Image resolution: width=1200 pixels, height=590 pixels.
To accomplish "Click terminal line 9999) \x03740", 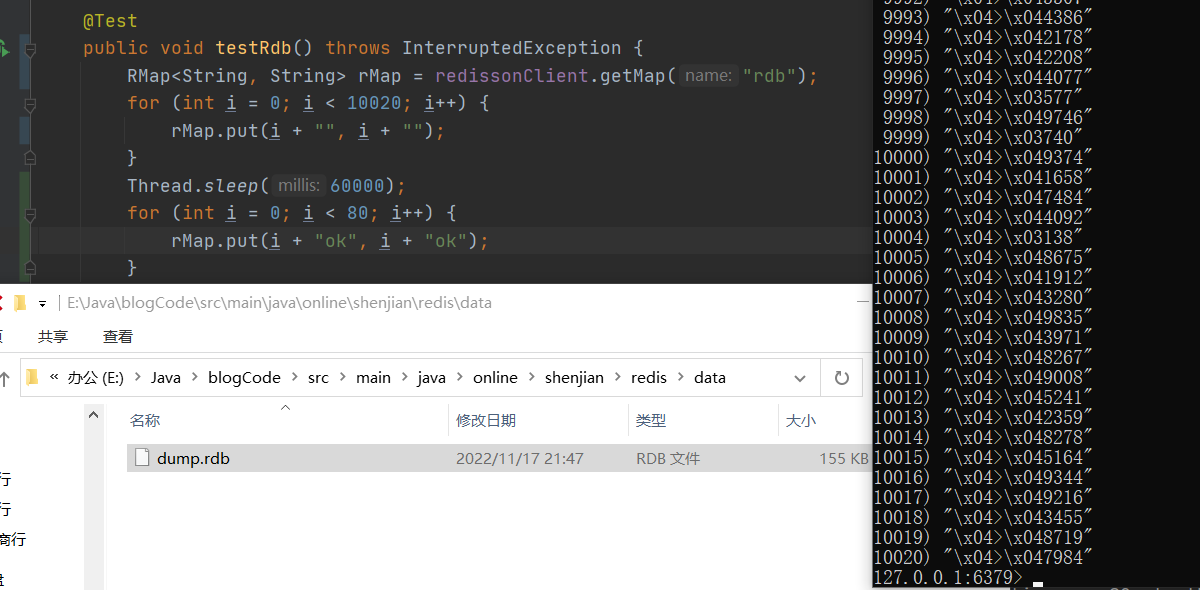I will coord(983,137).
